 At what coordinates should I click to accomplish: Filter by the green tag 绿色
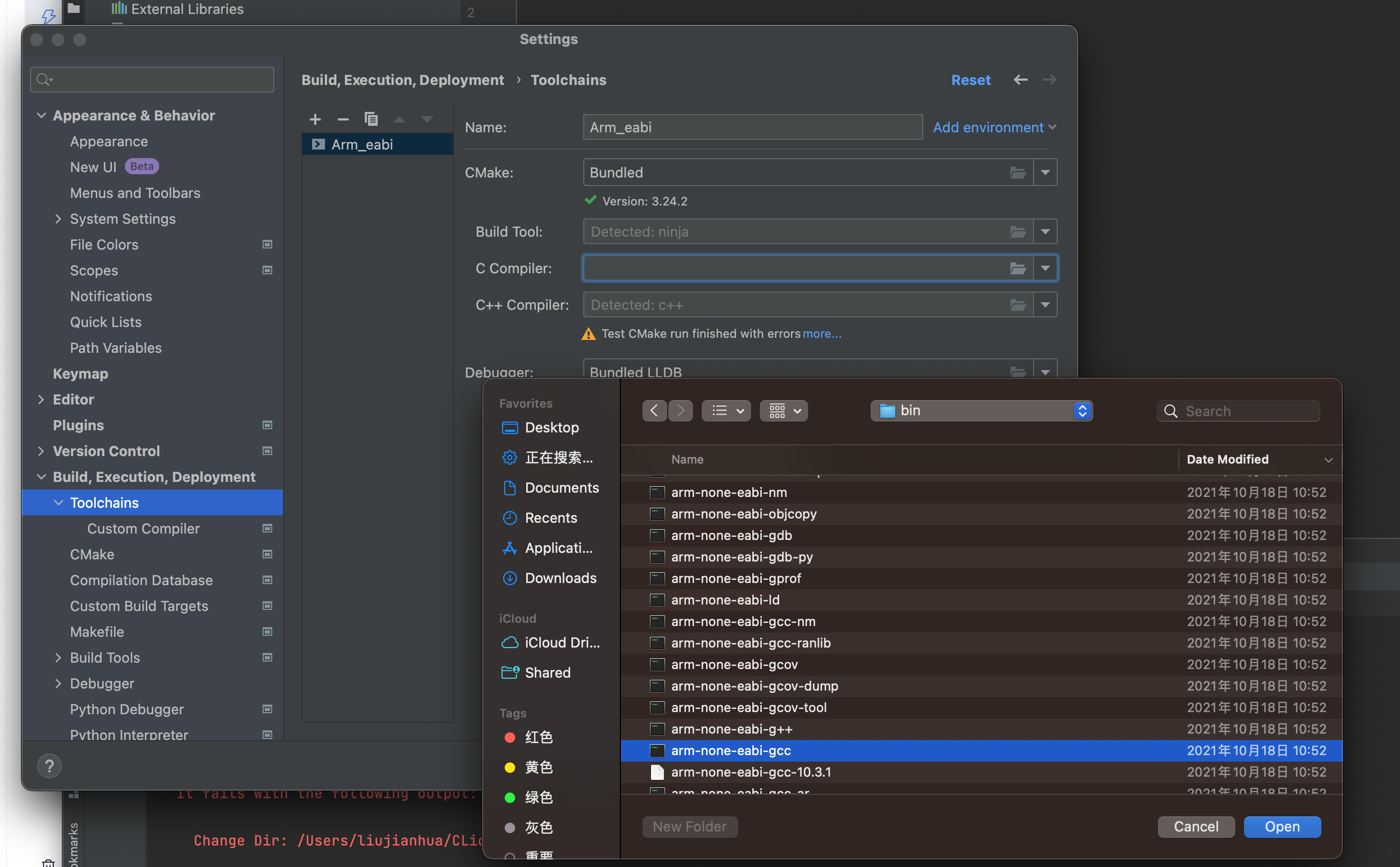click(x=528, y=798)
